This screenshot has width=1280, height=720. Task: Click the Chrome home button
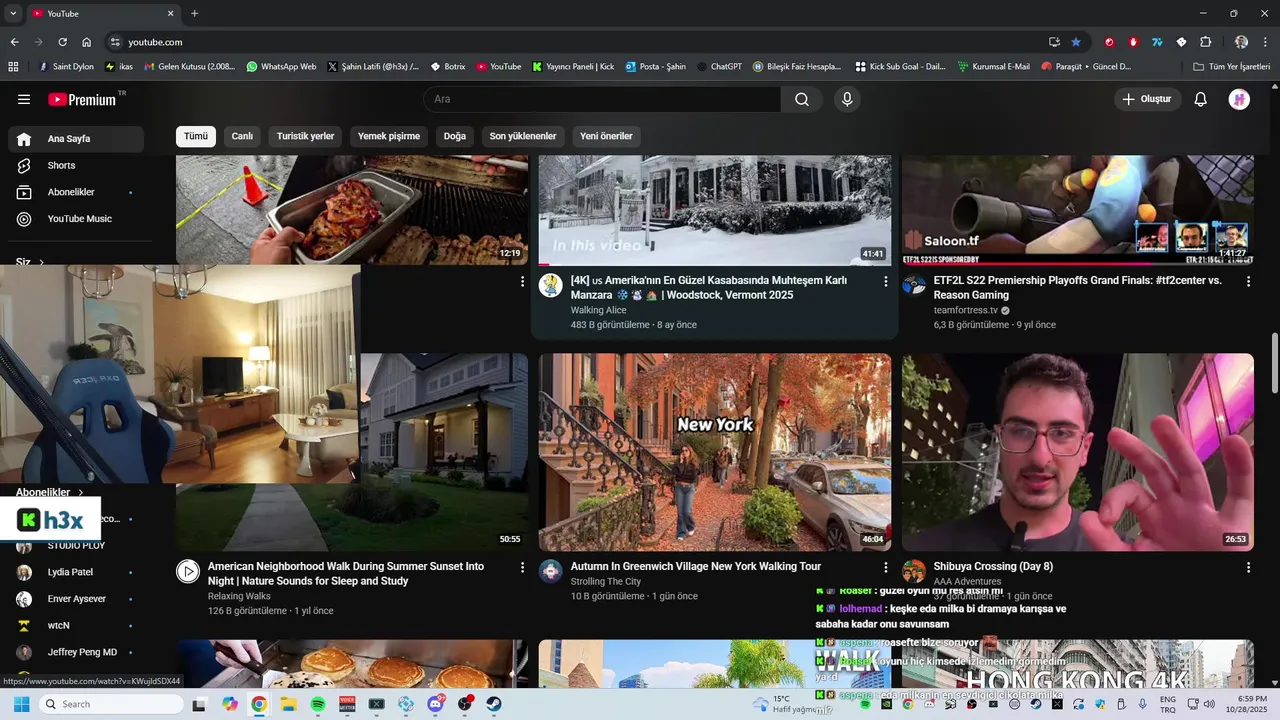(87, 42)
